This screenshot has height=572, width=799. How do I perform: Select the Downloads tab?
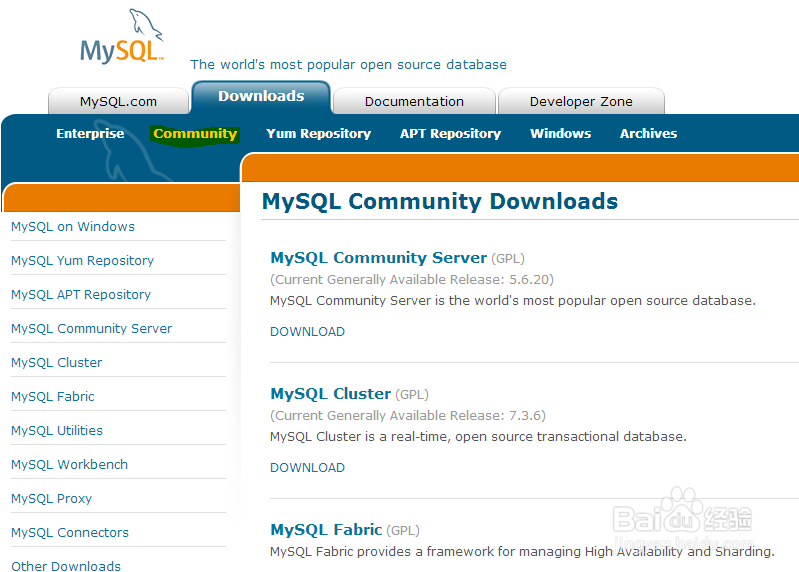point(261,97)
